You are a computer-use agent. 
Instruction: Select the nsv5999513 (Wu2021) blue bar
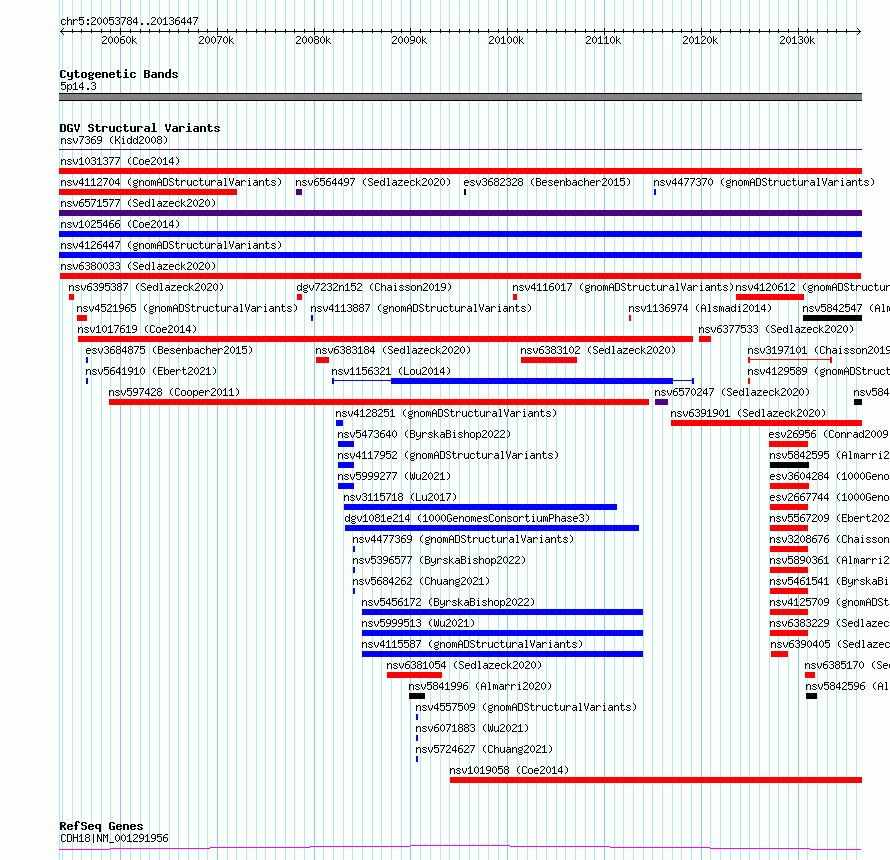click(502, 633)
